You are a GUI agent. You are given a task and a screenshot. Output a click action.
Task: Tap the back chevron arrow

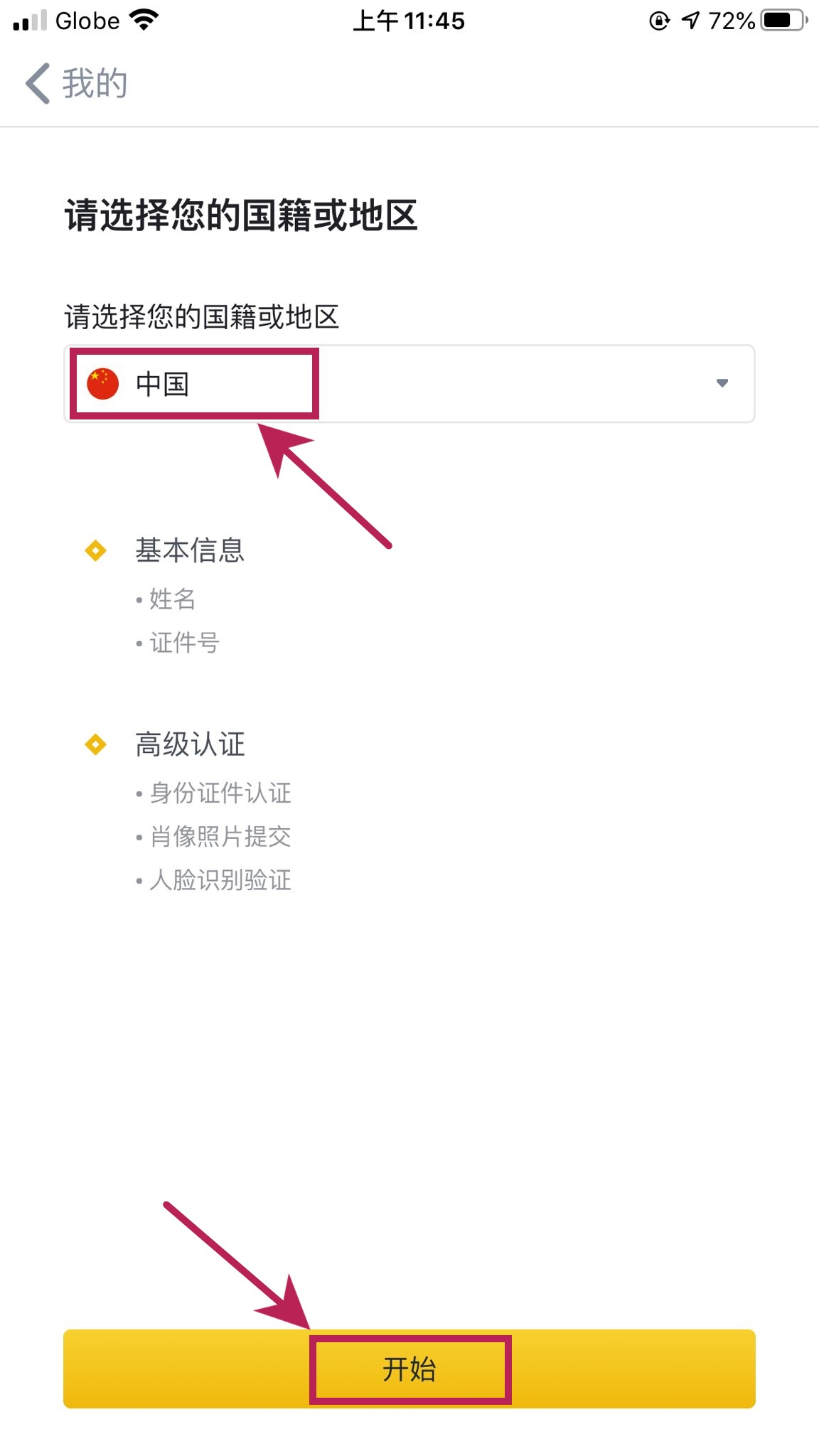(x=38, y=83)
